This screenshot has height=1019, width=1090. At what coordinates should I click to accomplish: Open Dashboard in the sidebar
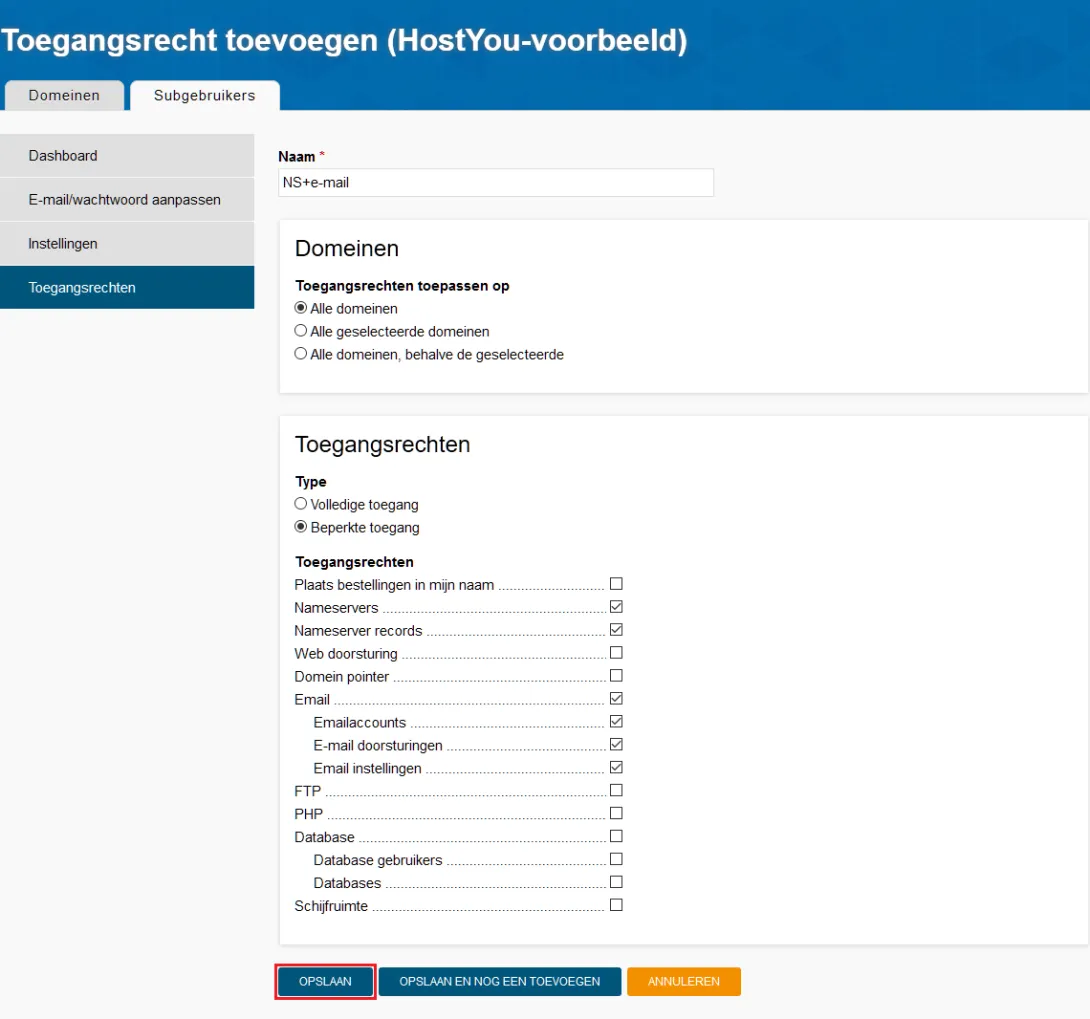tap(127, 156)
